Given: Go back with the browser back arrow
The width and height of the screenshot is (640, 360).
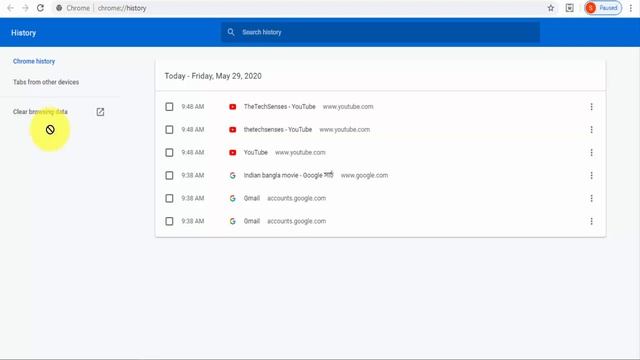Looking at the screenshot, I should 11,8.
